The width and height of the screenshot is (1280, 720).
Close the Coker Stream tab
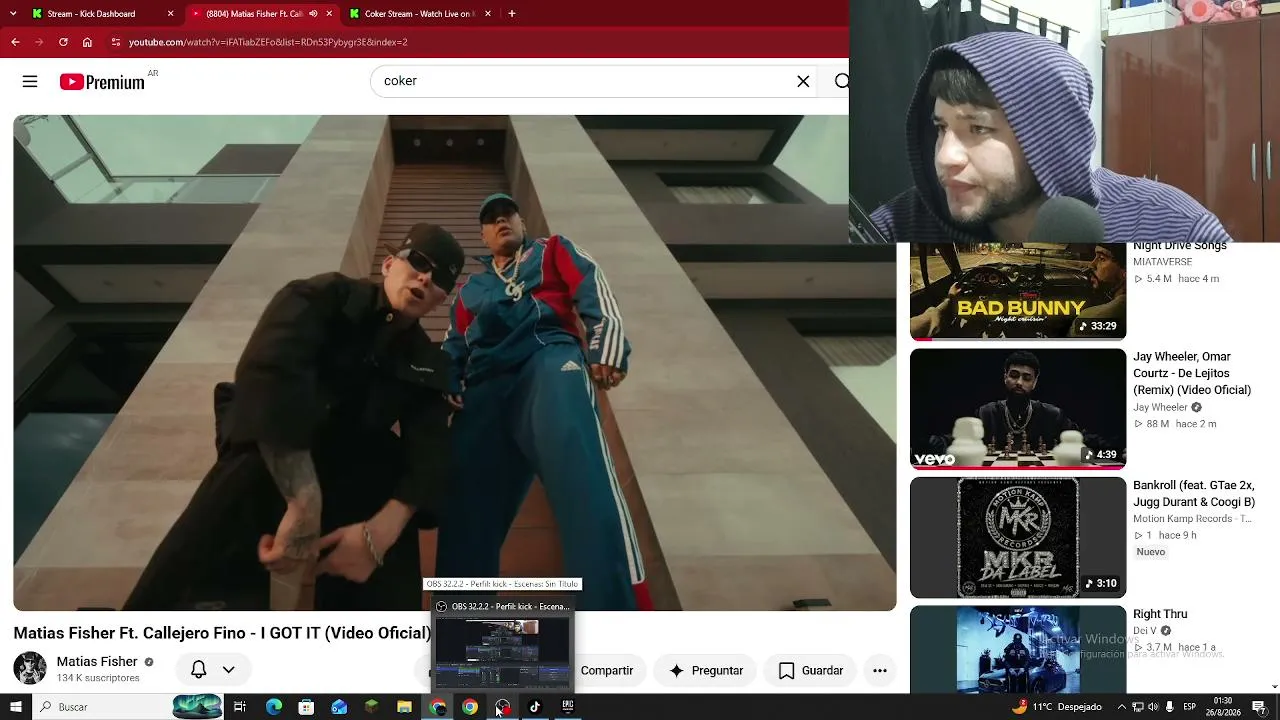[488, 14]
